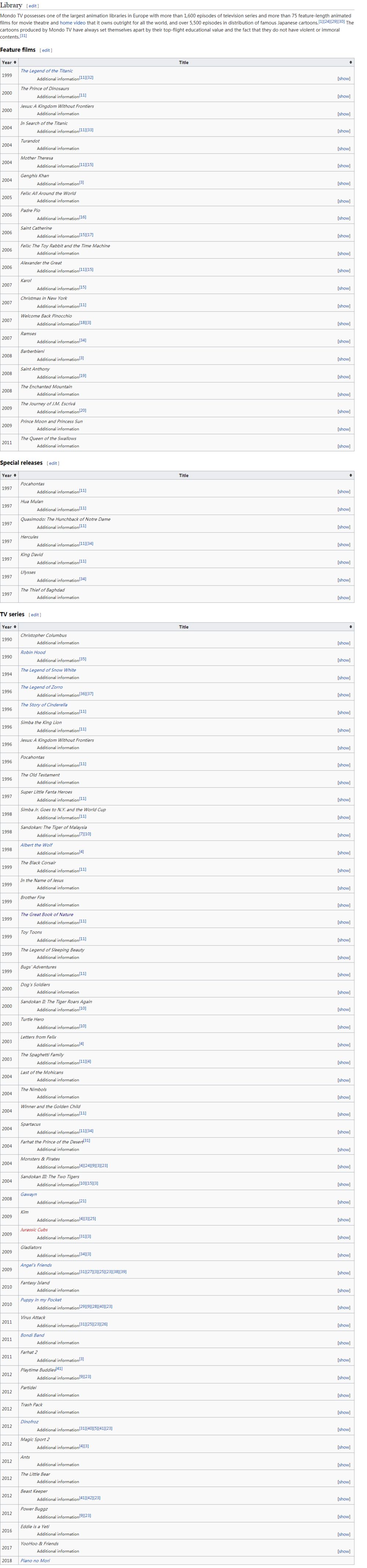Show details for Karol

tap(344, 288)
